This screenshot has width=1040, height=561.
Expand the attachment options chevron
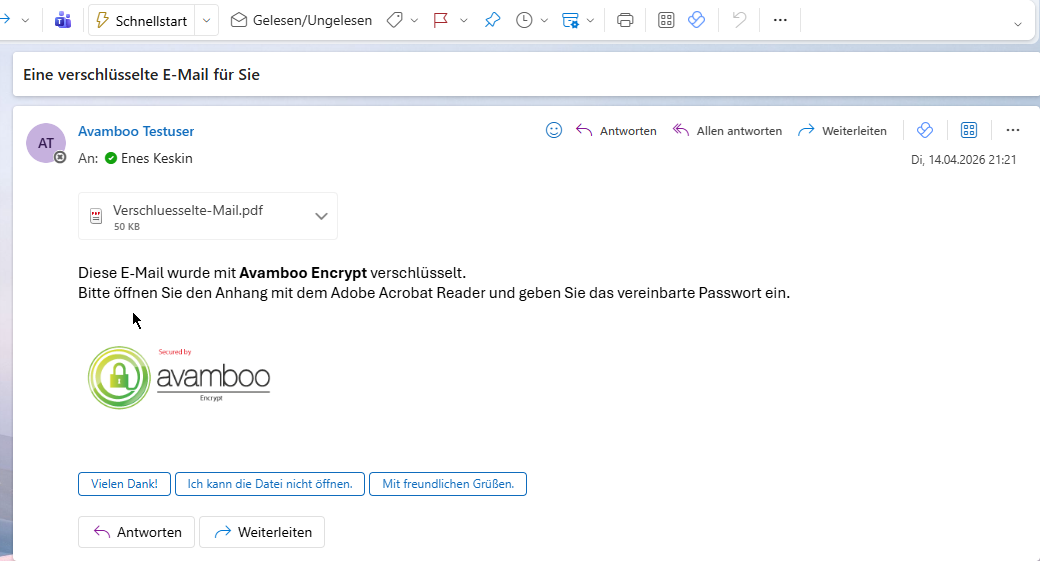pyautogui.click(x=322, y=216)
